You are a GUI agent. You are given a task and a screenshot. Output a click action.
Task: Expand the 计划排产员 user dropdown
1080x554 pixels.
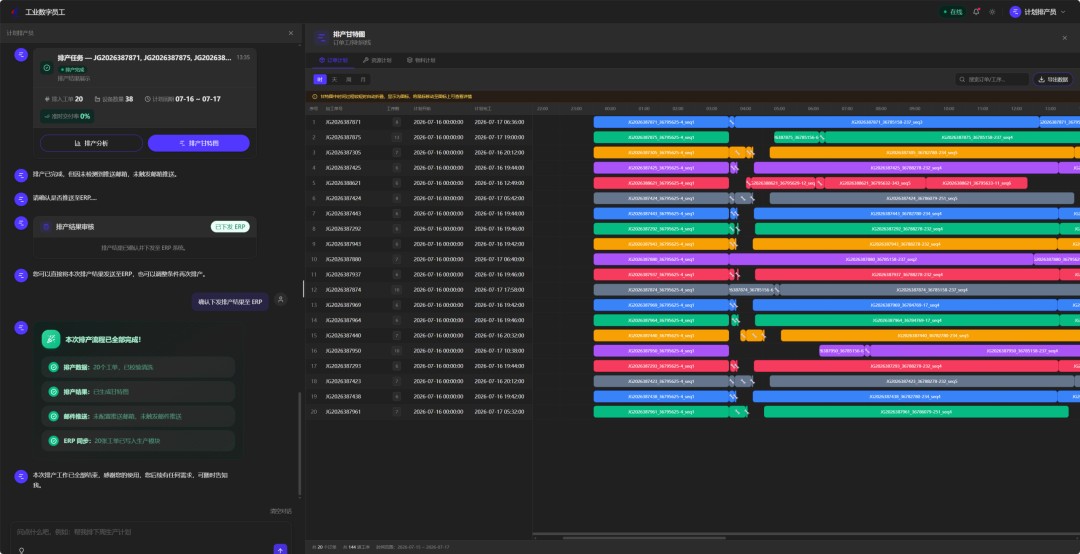pyautogui.click(x=1063, y=12)
